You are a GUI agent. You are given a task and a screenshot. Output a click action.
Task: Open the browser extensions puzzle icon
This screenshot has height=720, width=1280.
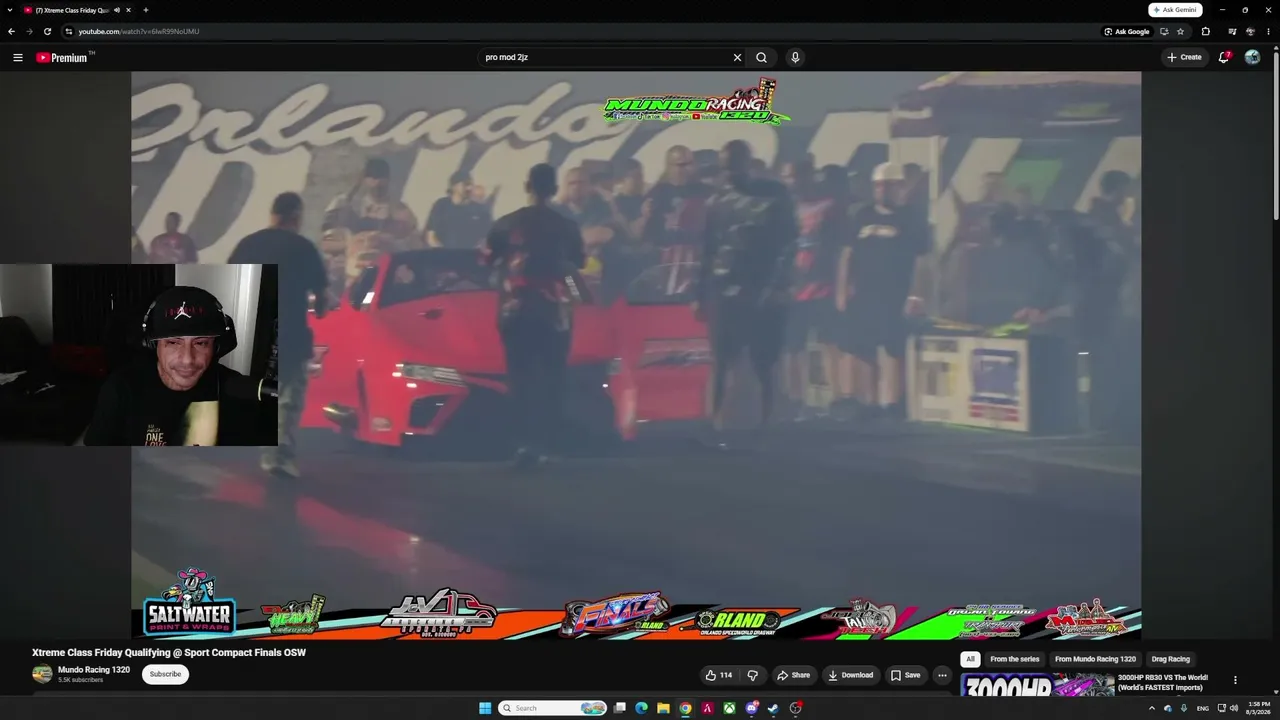tap(1205, 31)
